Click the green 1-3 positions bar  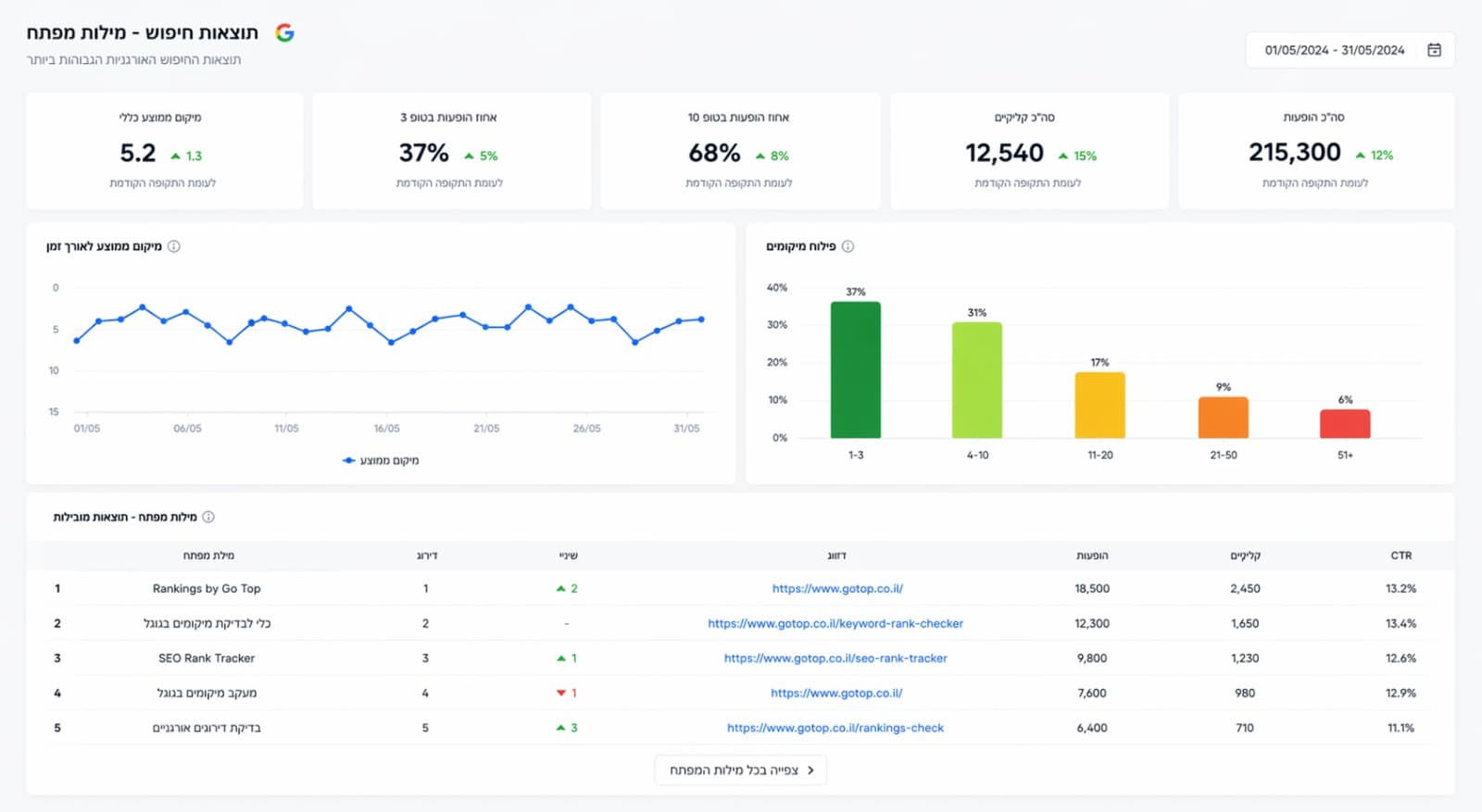point(856,369)
